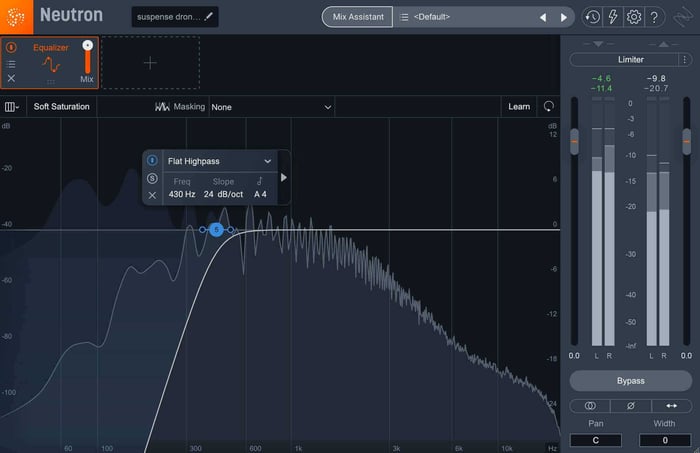Select the band 5 EQ node

pos(217,230)
